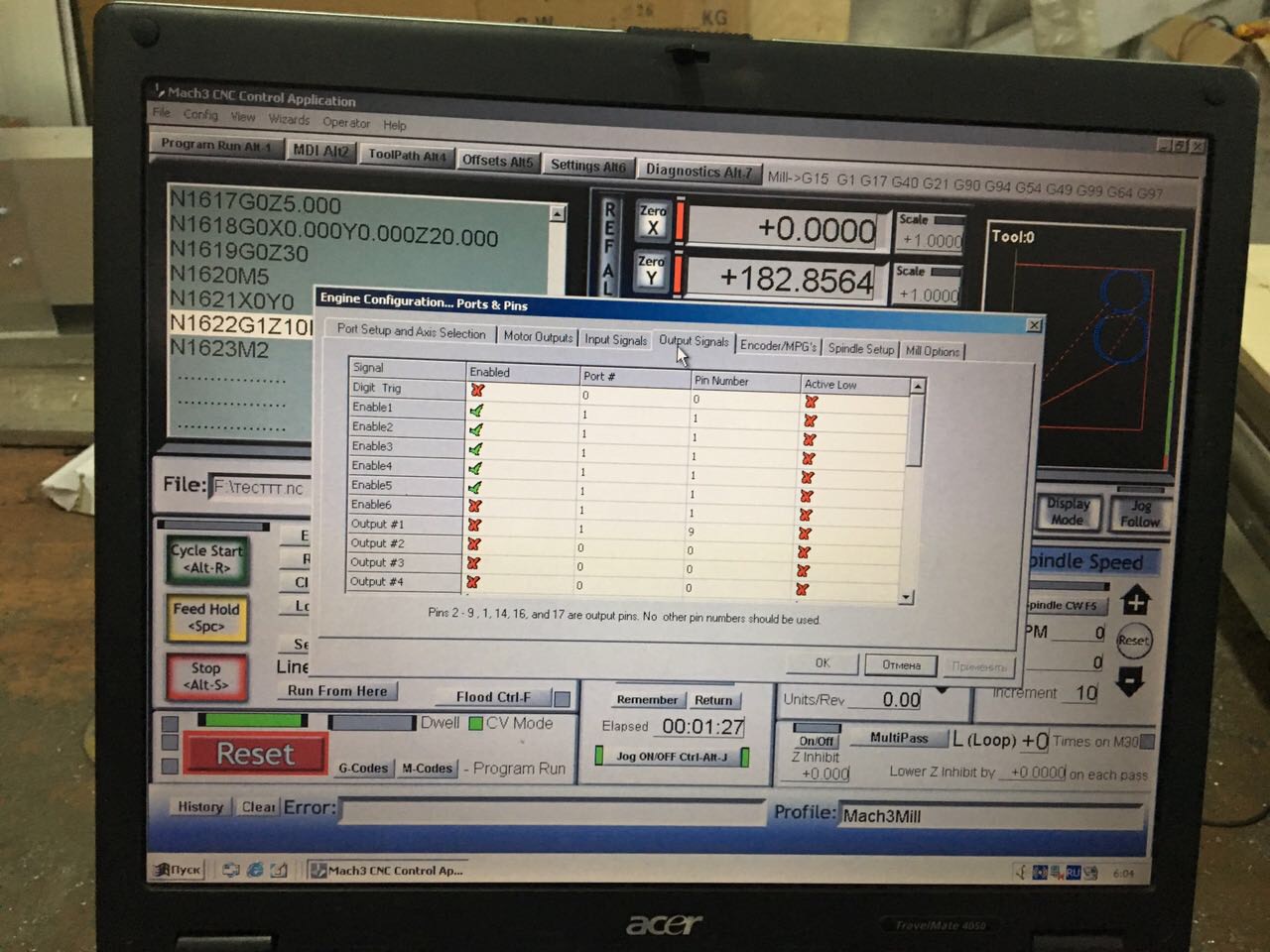
Task: Open the ToolPath Alt4 screen tab
Action: 407,155
